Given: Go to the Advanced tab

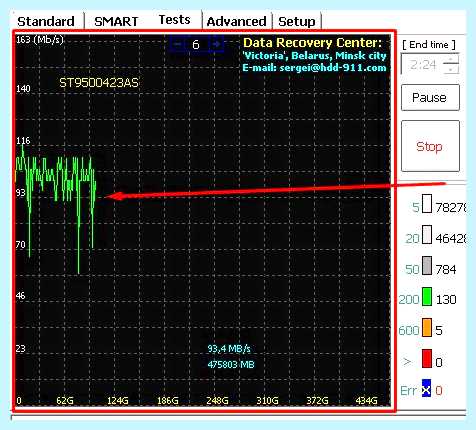Looking at the screenshot, I should (236, 21).
